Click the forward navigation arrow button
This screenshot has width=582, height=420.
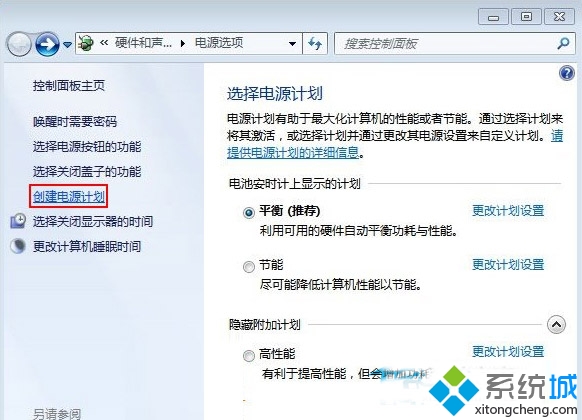47,45
